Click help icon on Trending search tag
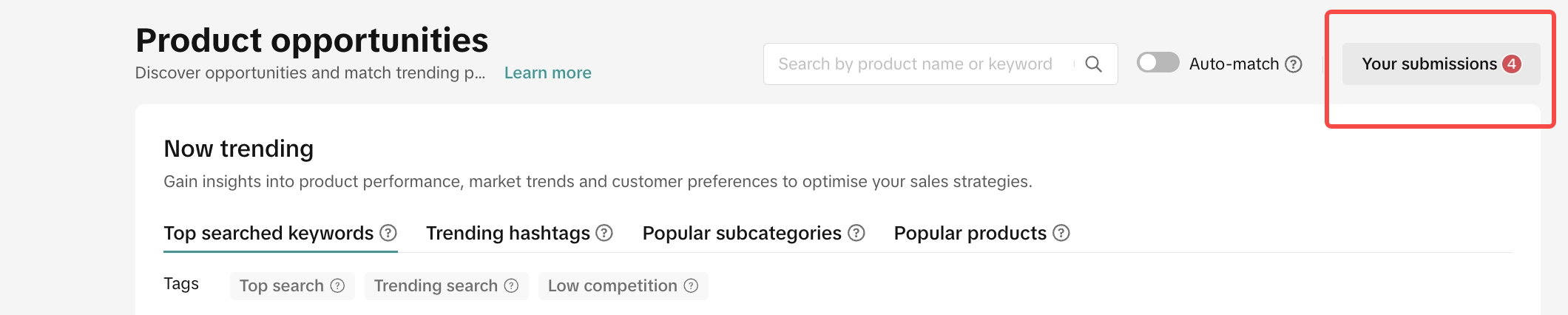Image resolution: width=1568 pixels, height=315 pixels. coord(511,286)
